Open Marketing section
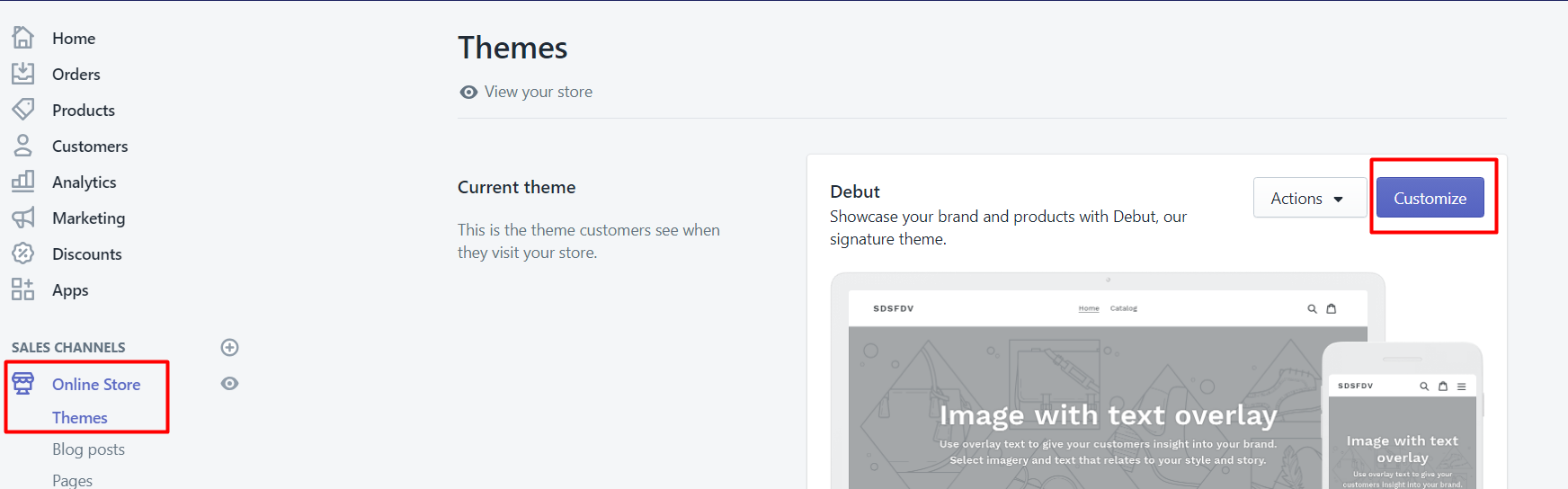Screen dimensions: 1568x489 89,218
